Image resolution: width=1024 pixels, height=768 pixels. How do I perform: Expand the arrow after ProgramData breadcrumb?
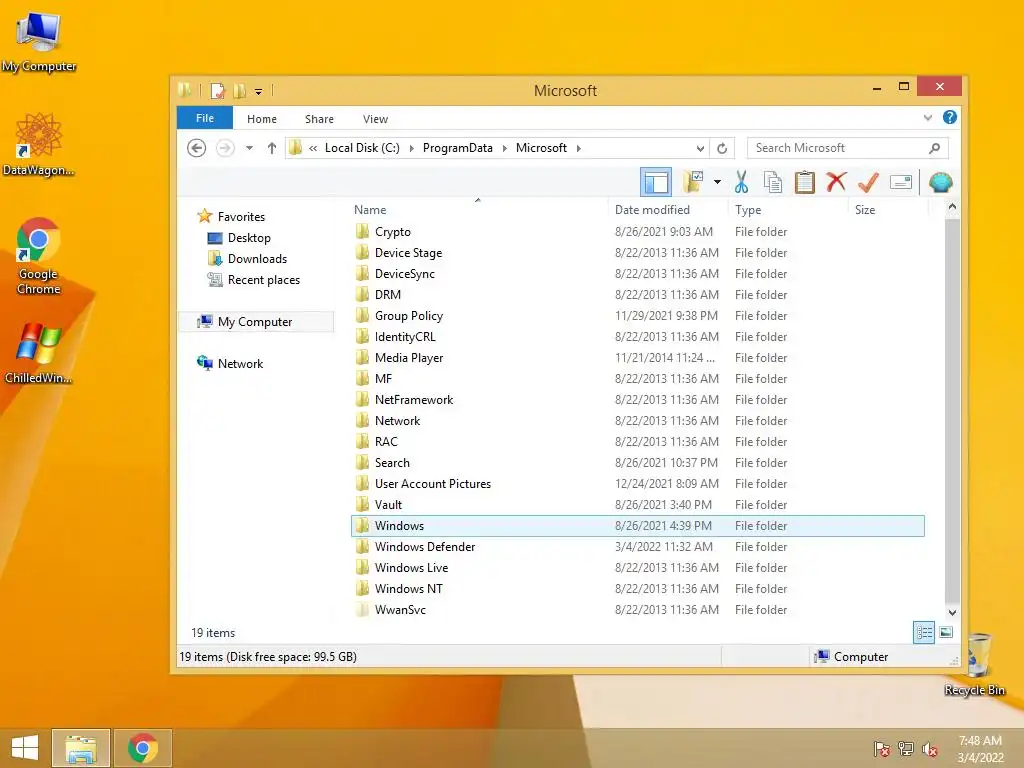point(504,148)
